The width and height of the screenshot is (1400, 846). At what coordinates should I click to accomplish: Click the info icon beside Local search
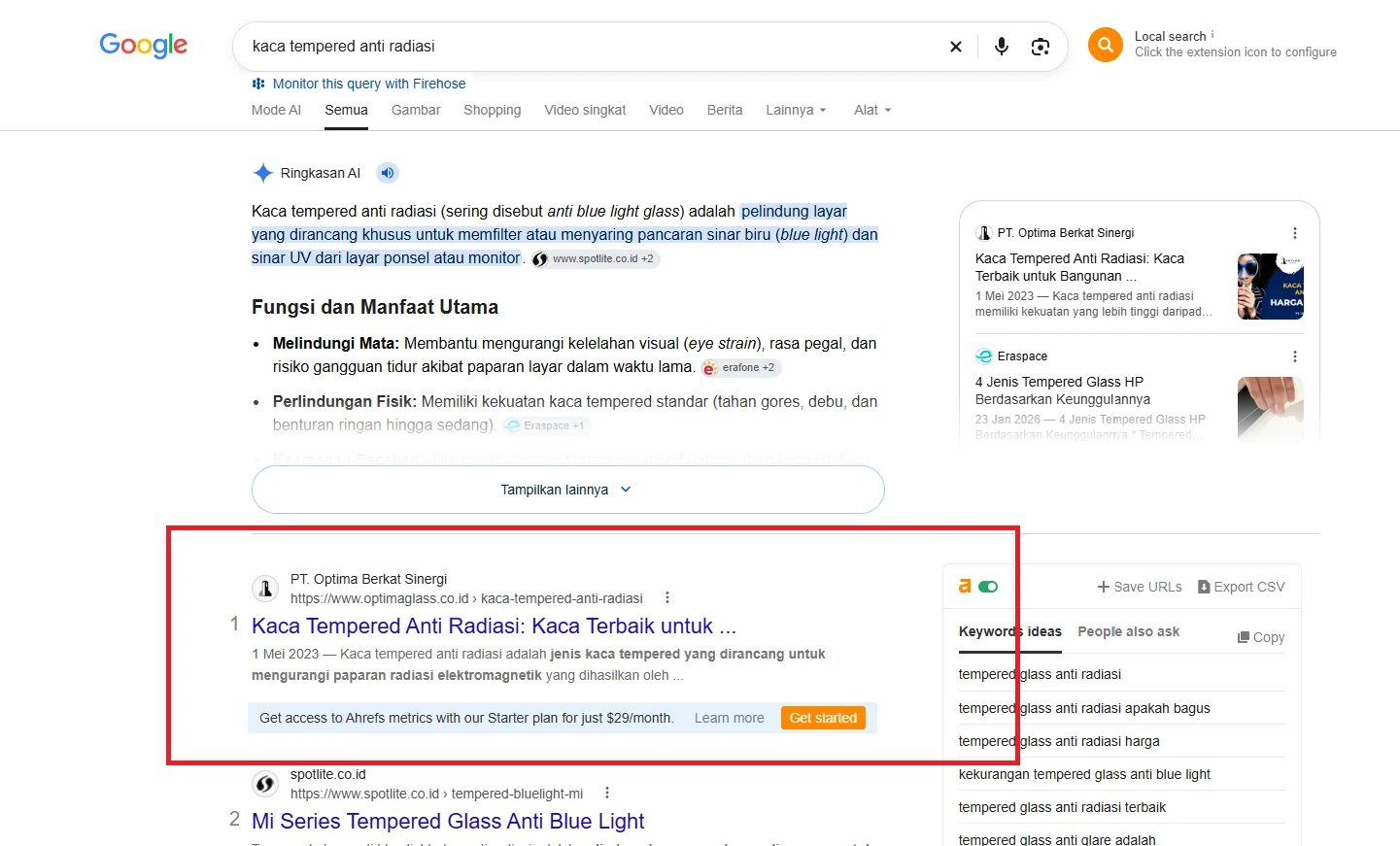1212,34
